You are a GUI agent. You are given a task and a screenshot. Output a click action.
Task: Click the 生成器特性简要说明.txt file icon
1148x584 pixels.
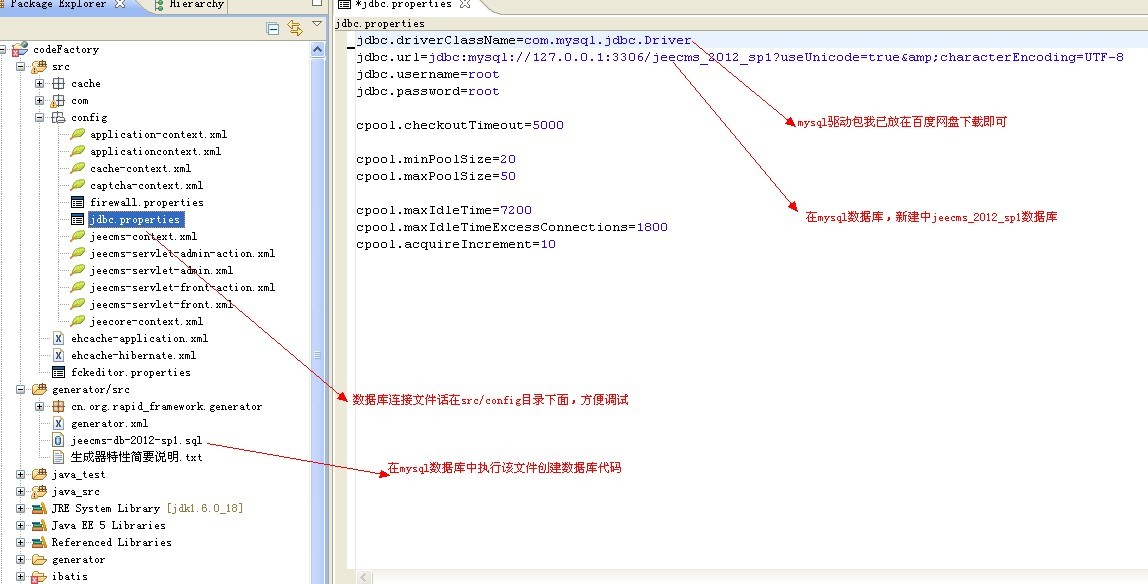click(59, 457)
